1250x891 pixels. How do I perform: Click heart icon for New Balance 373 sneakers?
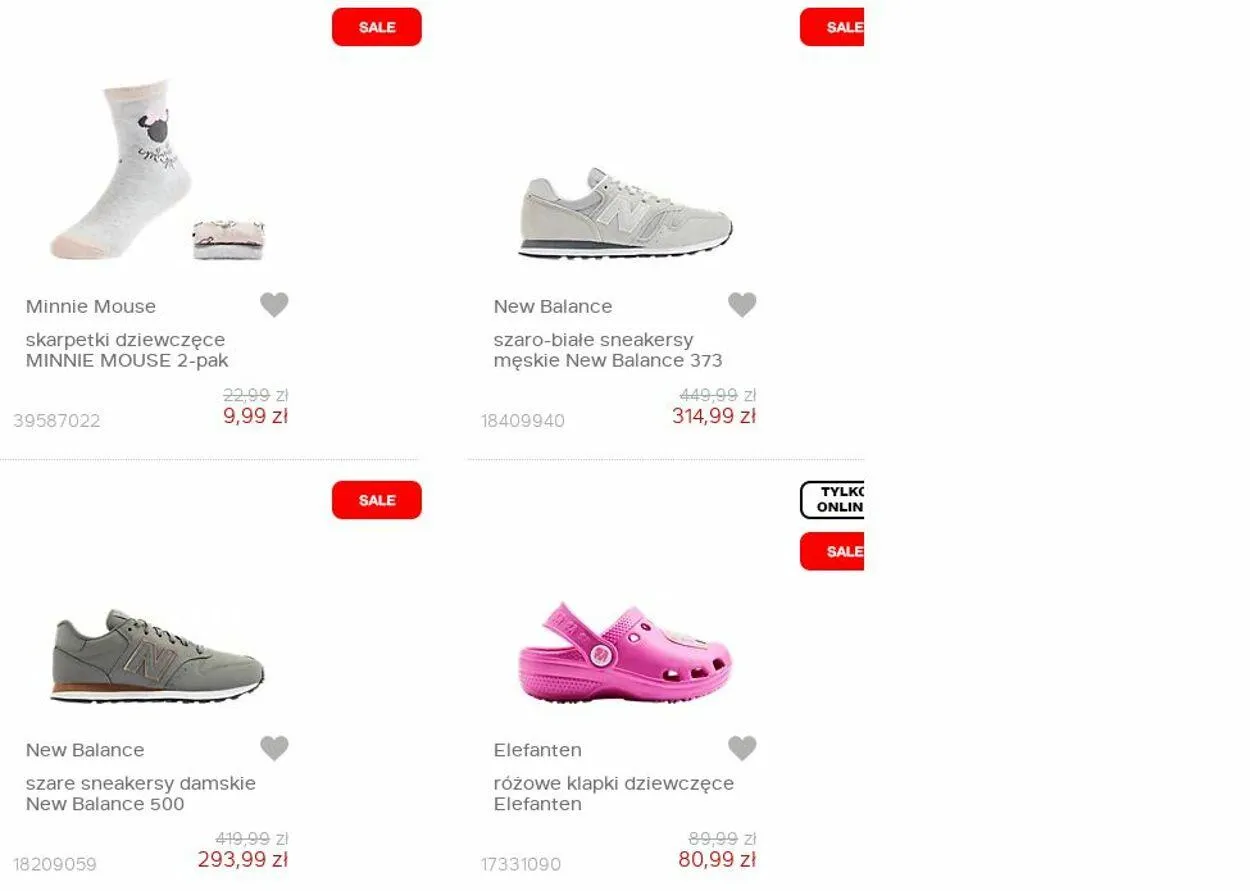tap(742, 305)
